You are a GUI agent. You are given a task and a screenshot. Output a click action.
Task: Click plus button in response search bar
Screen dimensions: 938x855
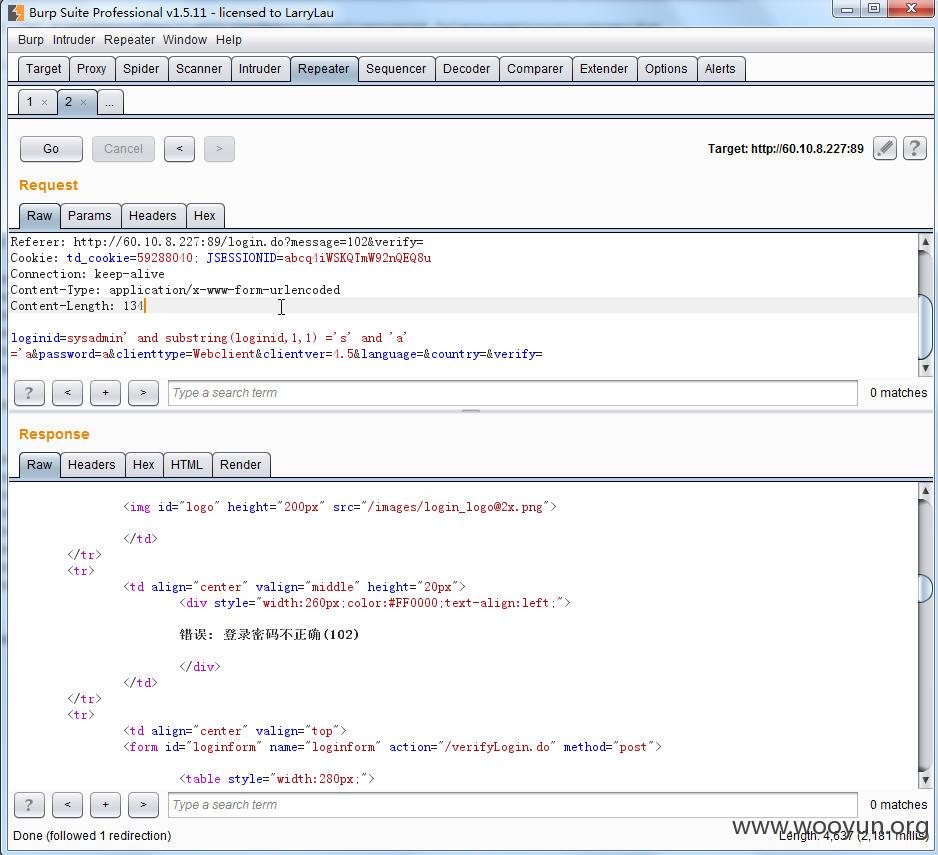point(105,805)
